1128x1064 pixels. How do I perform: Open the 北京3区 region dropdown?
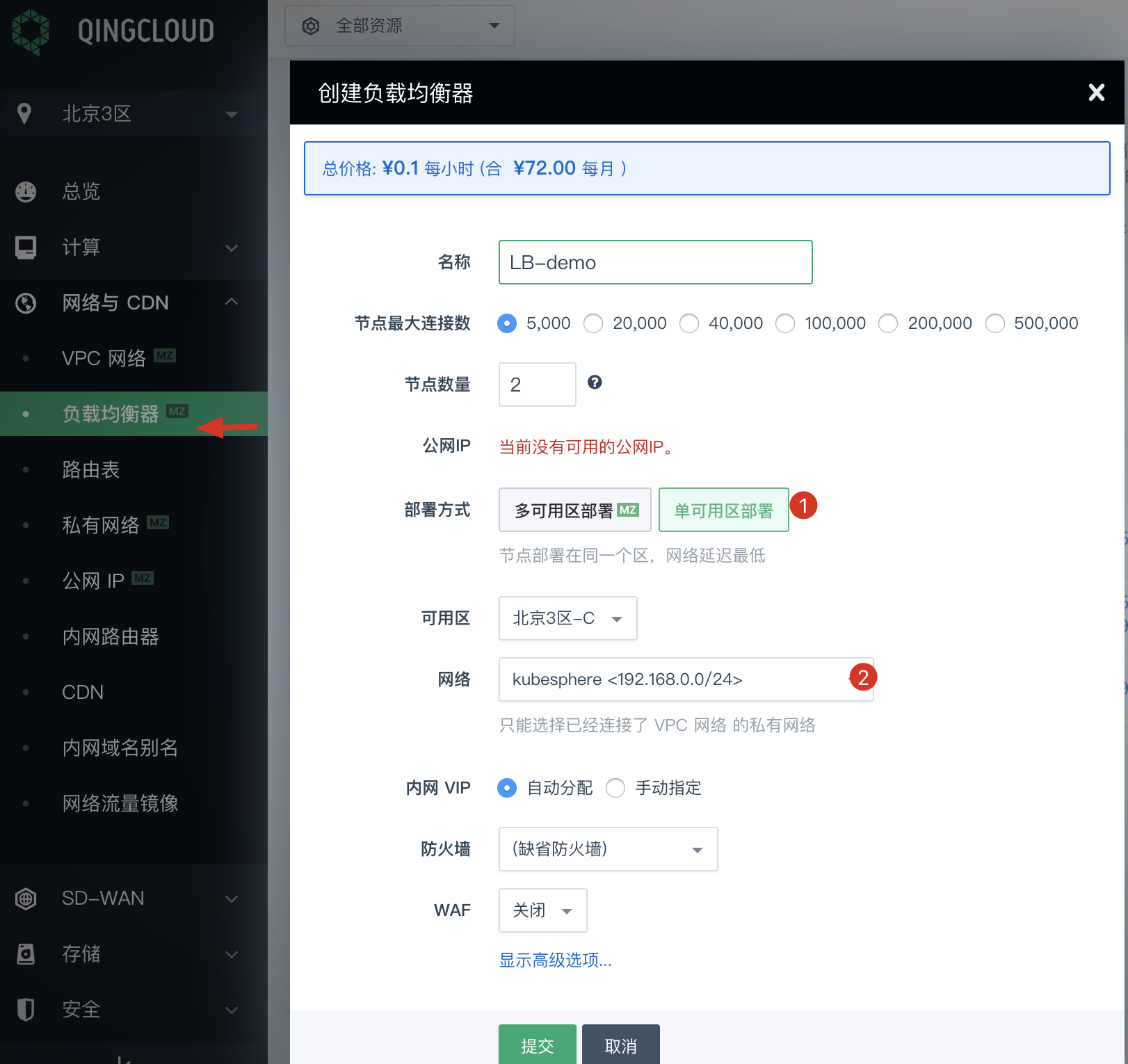coord(129,113)
